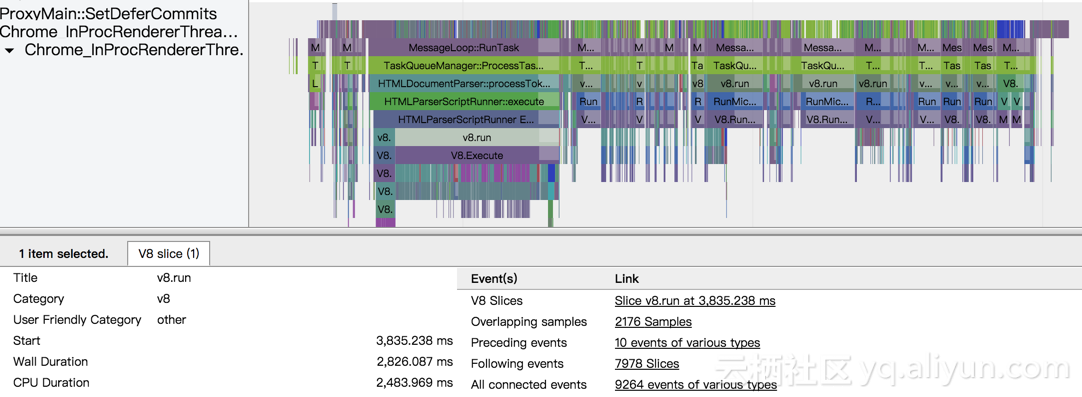Click the Title row label

click(26, 278)
